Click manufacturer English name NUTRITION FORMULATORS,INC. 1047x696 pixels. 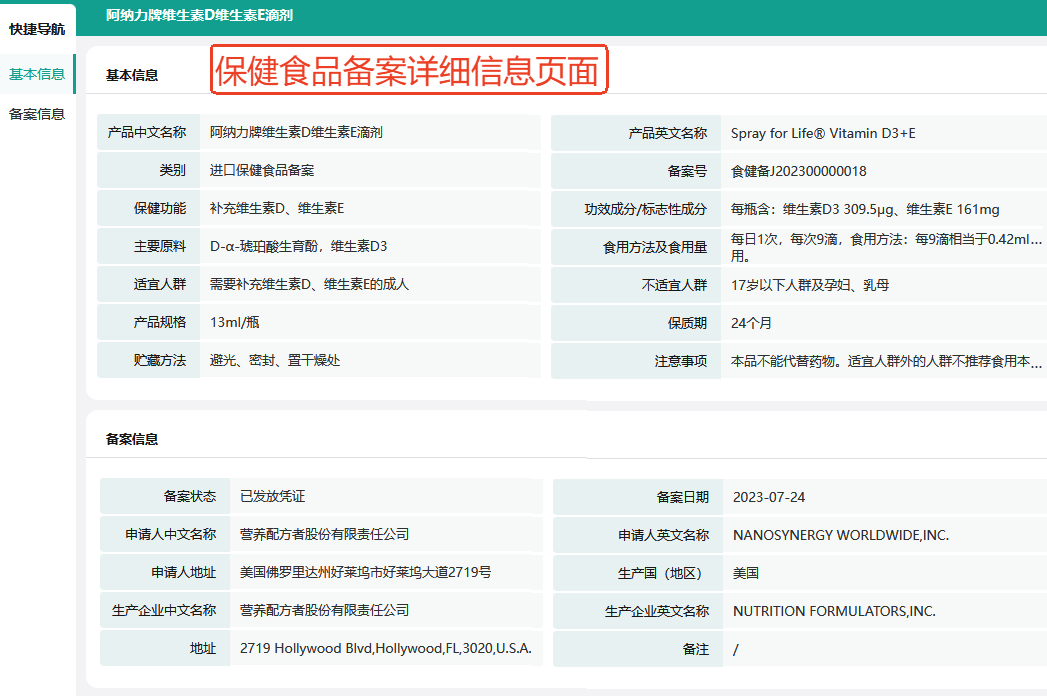[833, 611]
